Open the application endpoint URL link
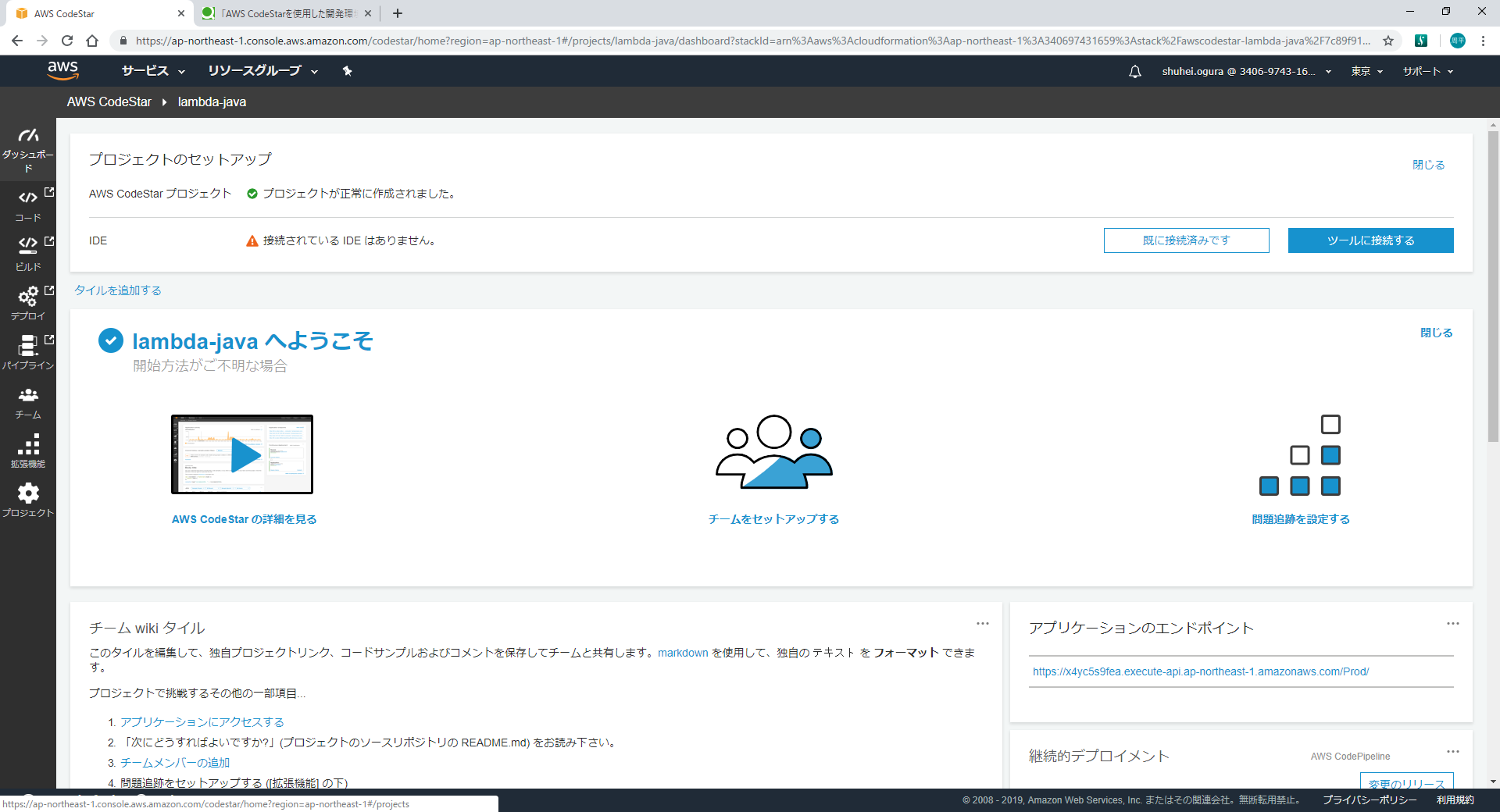1500x812 pixels. coord(1201,671)
